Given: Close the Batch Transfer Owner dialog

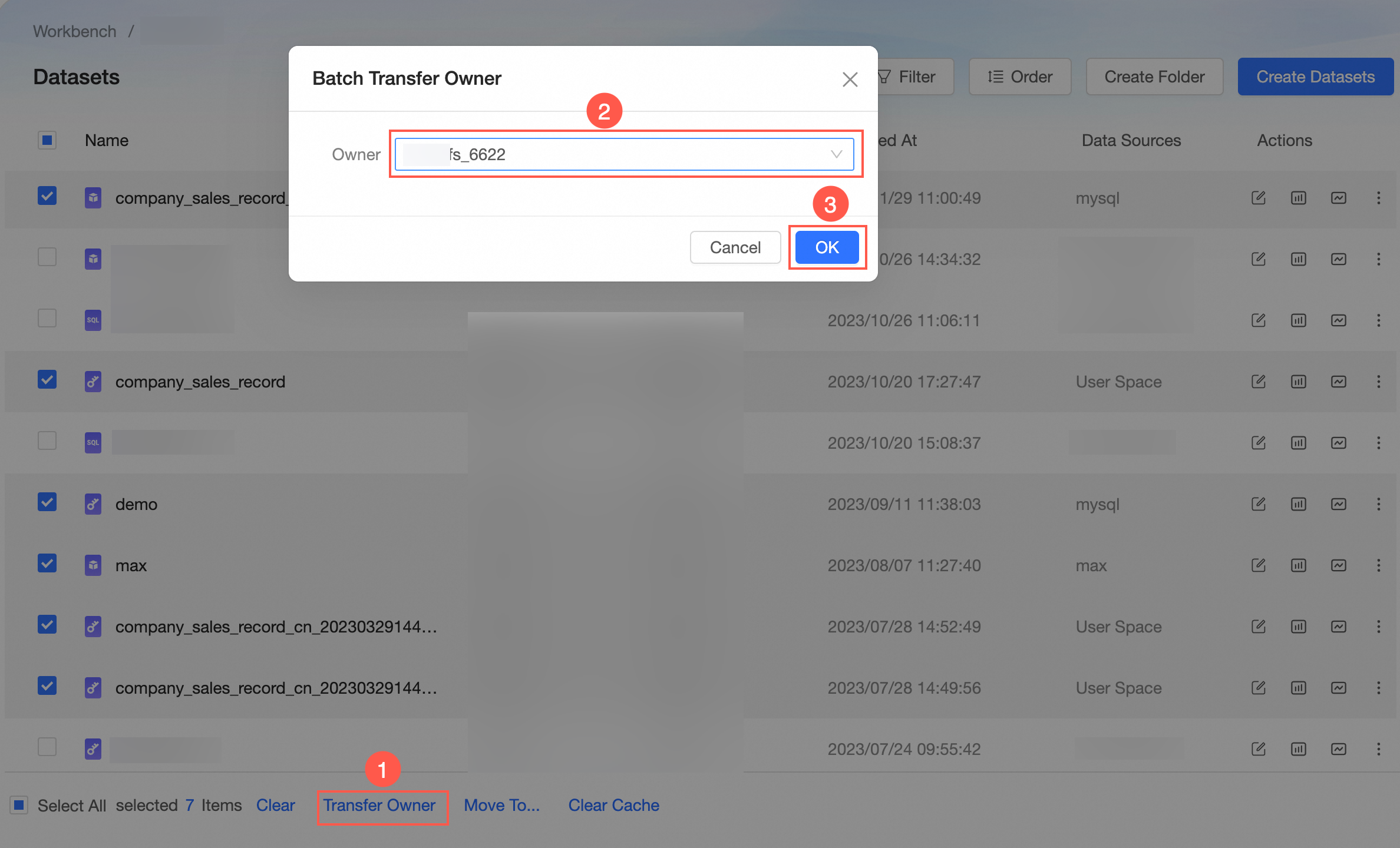Looking at the screenshot, I should 850,79.
